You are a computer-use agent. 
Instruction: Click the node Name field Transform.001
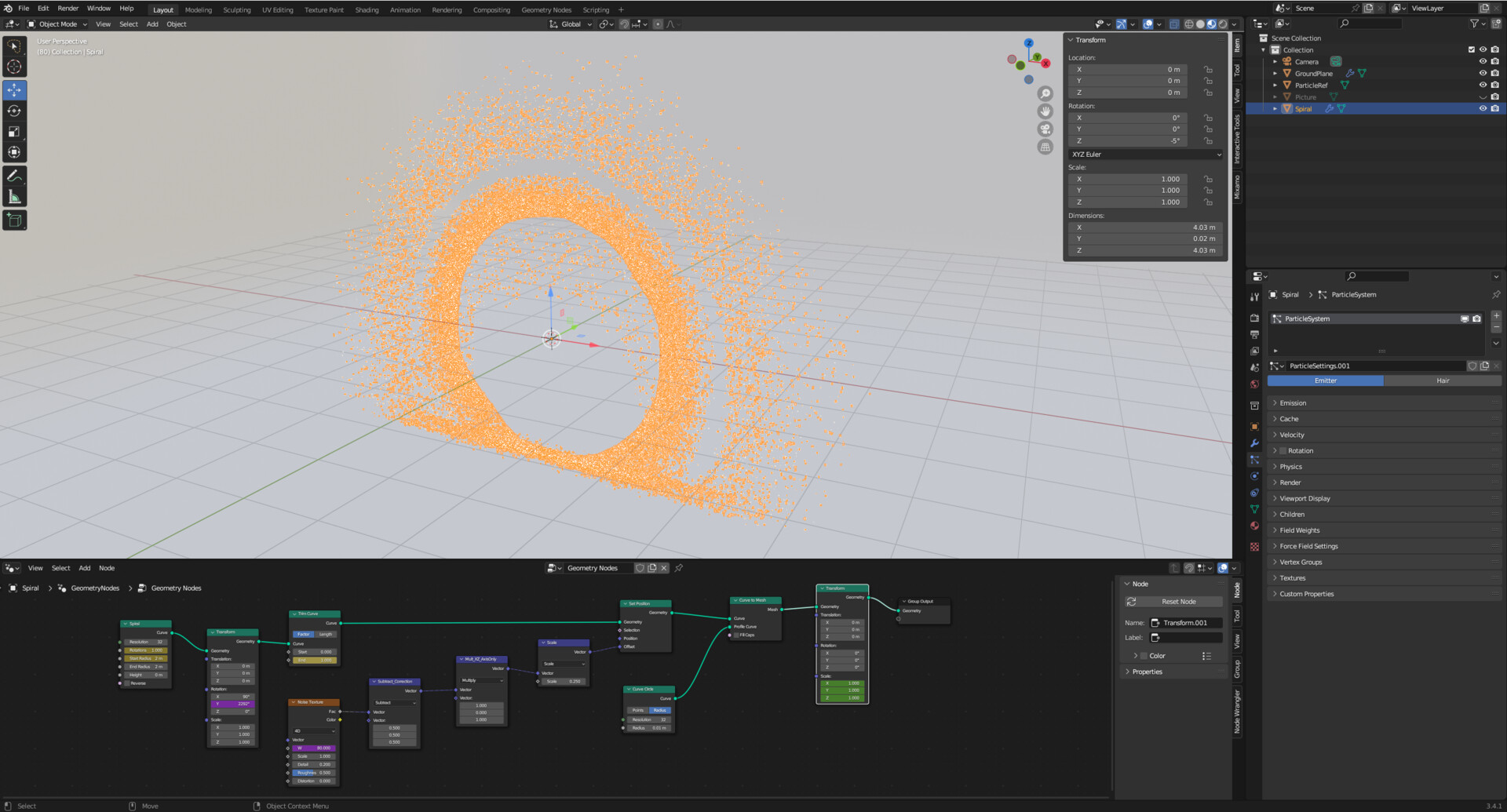[1185, 623]
